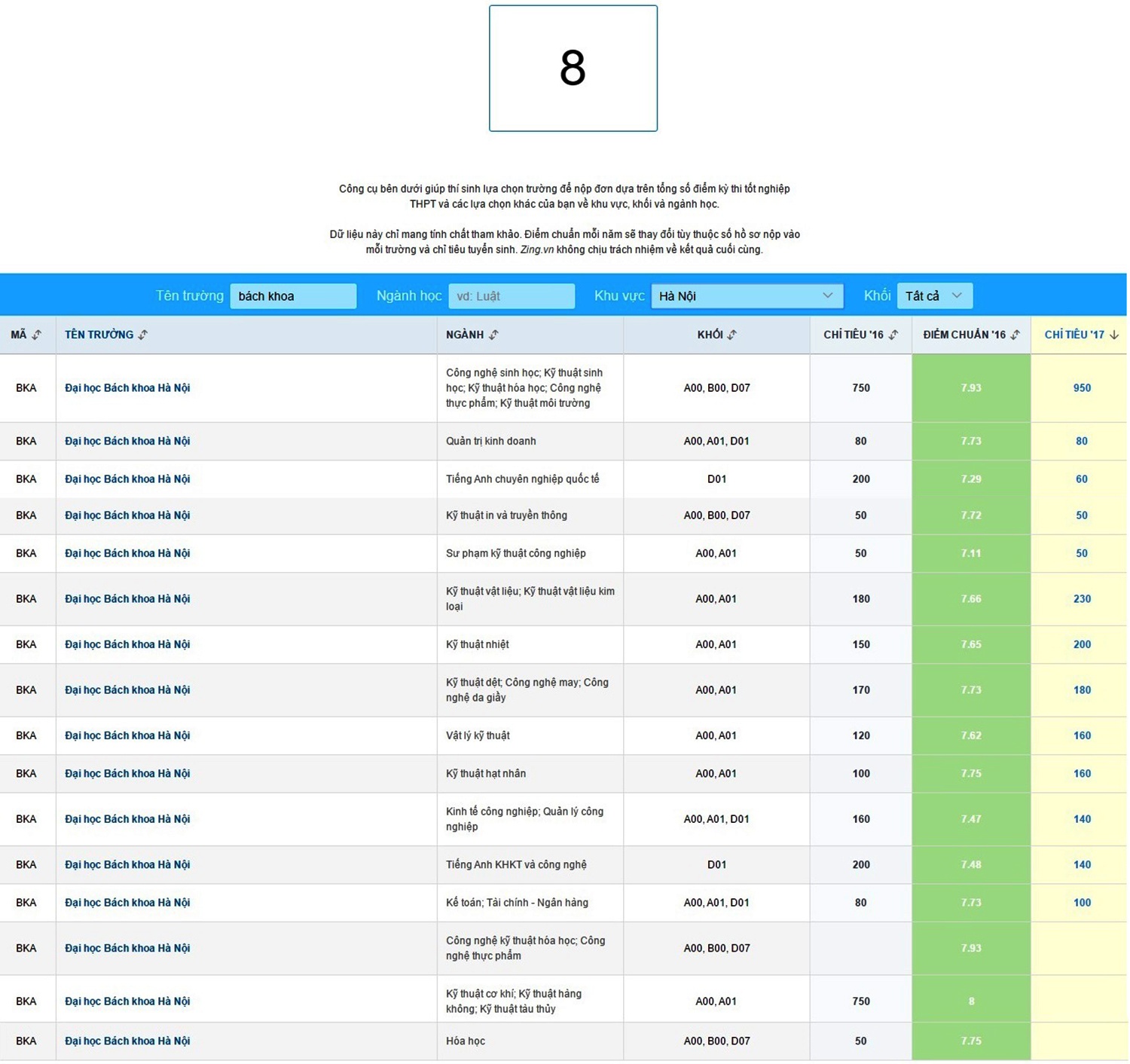
Task: Click the 950 quota value in yellow column
Action: click(1081, 388)
